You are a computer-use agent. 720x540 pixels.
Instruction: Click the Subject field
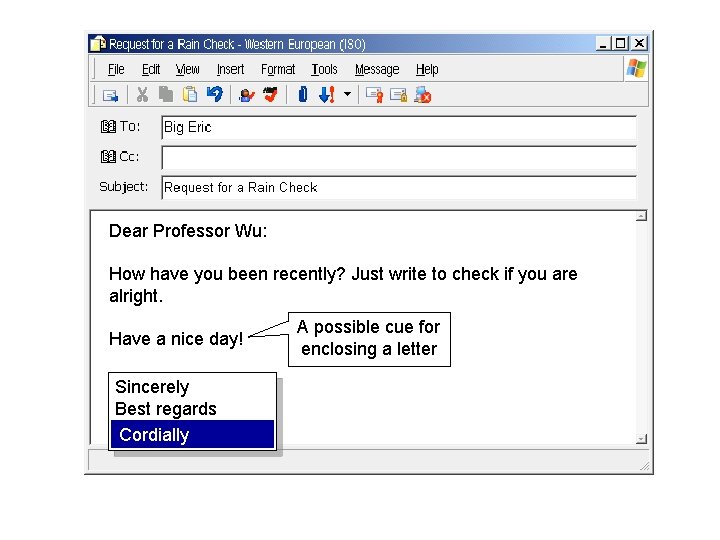point(399,188)
